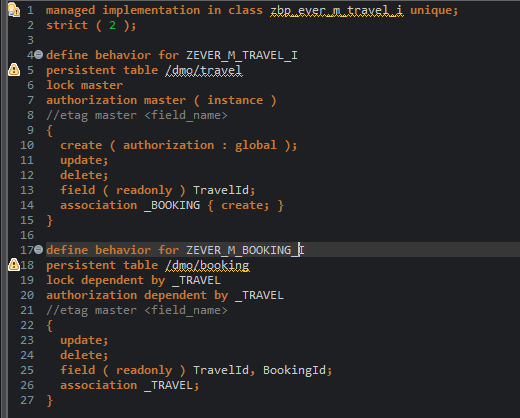This screenshot has width=520, height=418.
Task: Collapse the fold at line 4
Action: [39, 54]
